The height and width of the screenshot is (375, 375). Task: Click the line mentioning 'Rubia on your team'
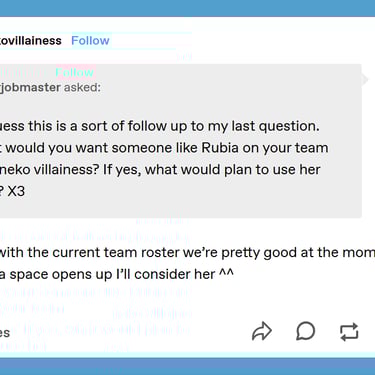pyautogui.click(x=164, y=148)
